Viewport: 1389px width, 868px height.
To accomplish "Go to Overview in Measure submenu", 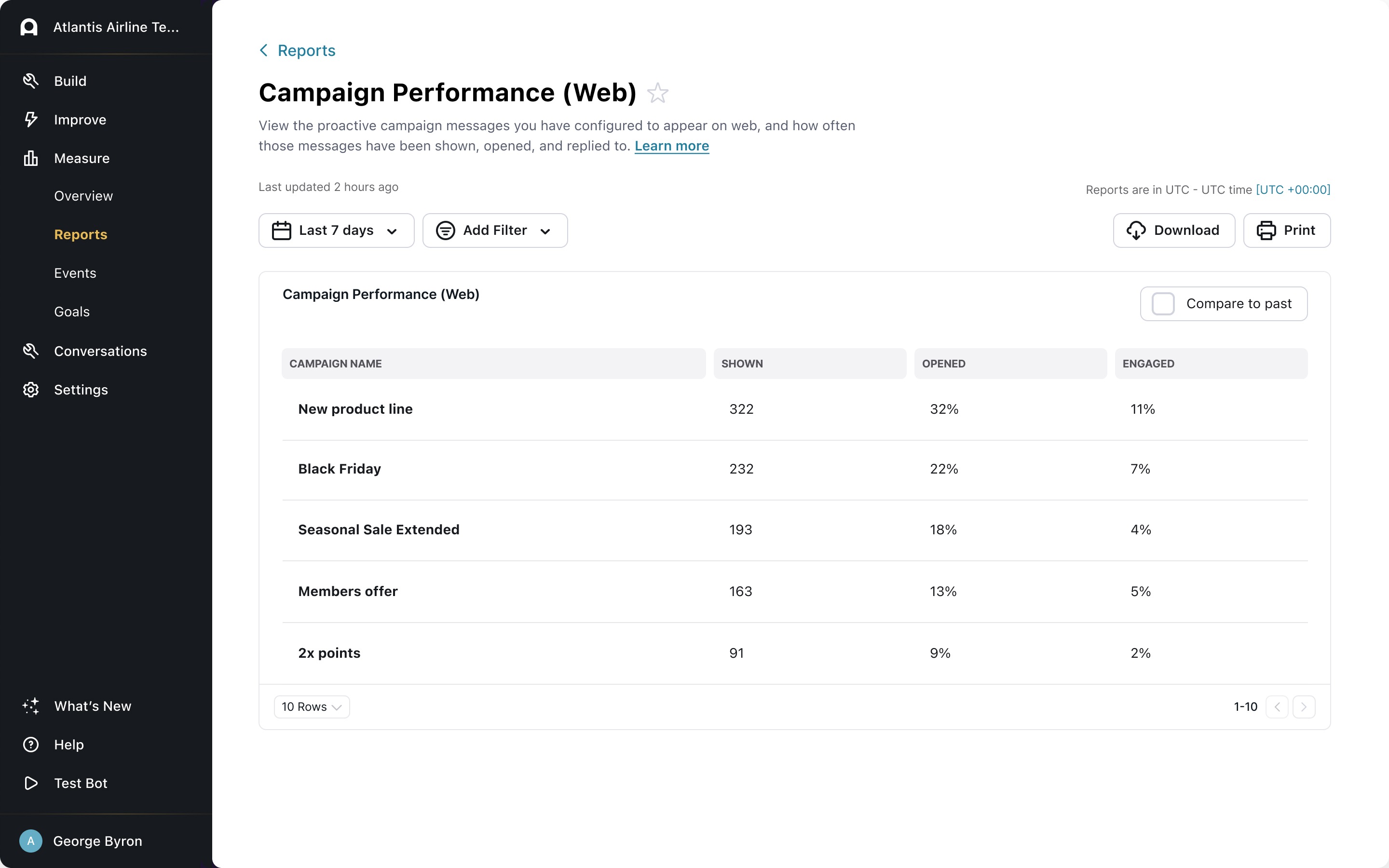I will pyautogui.click(x=83, y=196).
